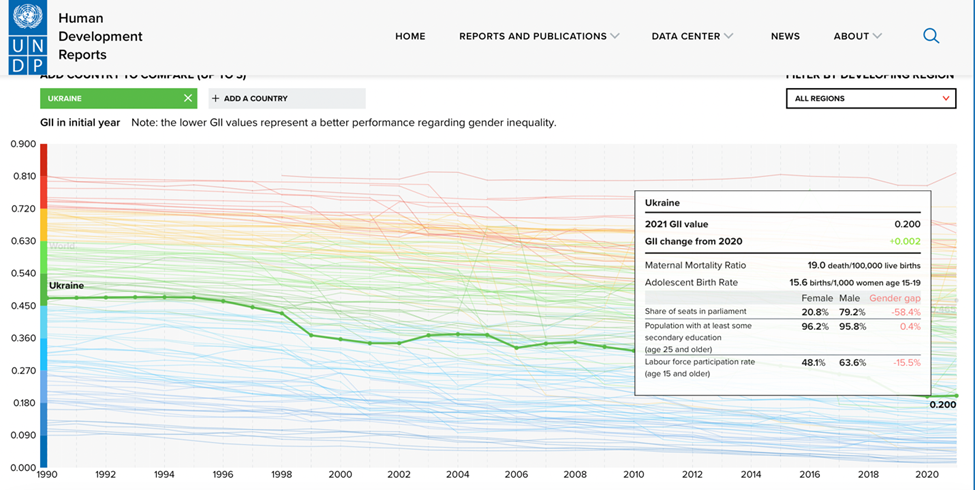Click the Adolescent Birth Rate row
Screen dimensions: 975x490
tap(782, 282)
